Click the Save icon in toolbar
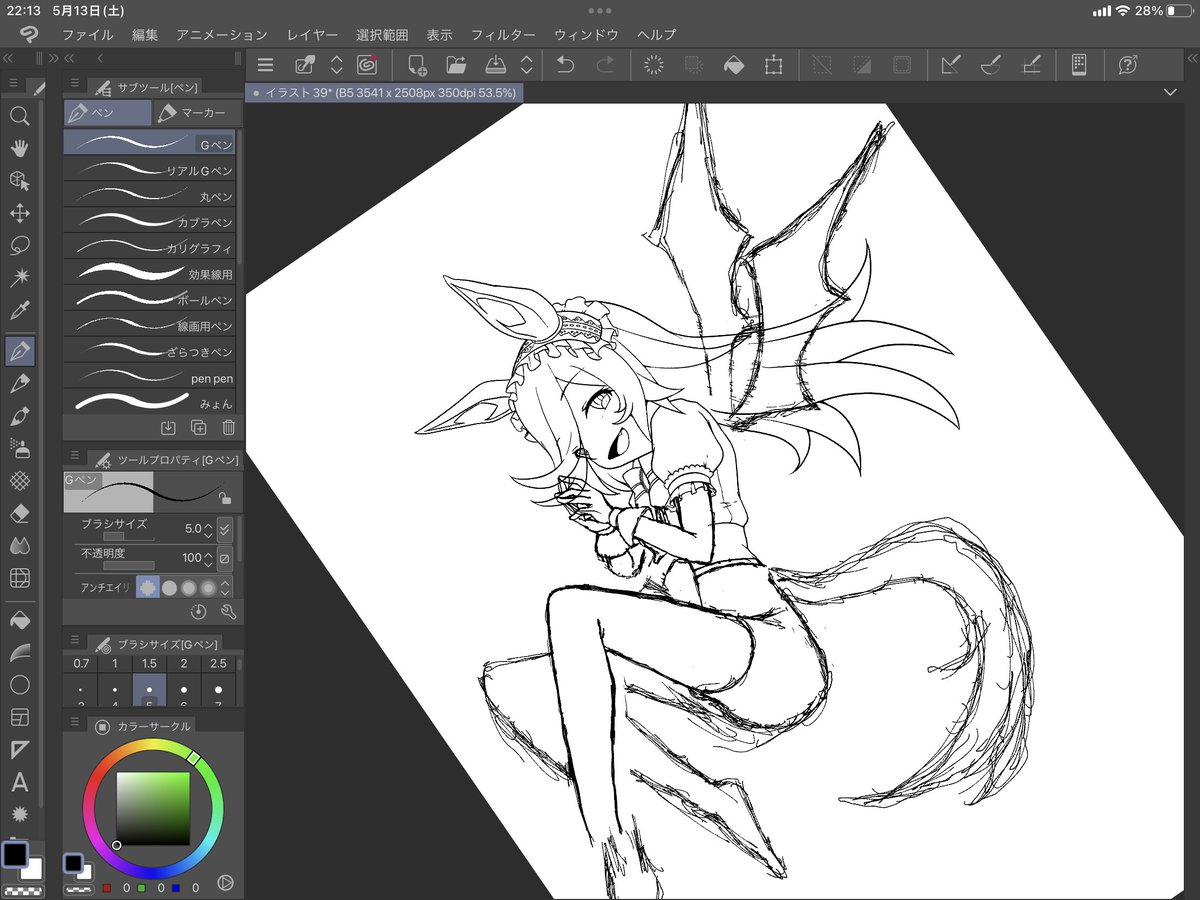The height and width of the screenshot is (900, 1200). click(496, 66)
